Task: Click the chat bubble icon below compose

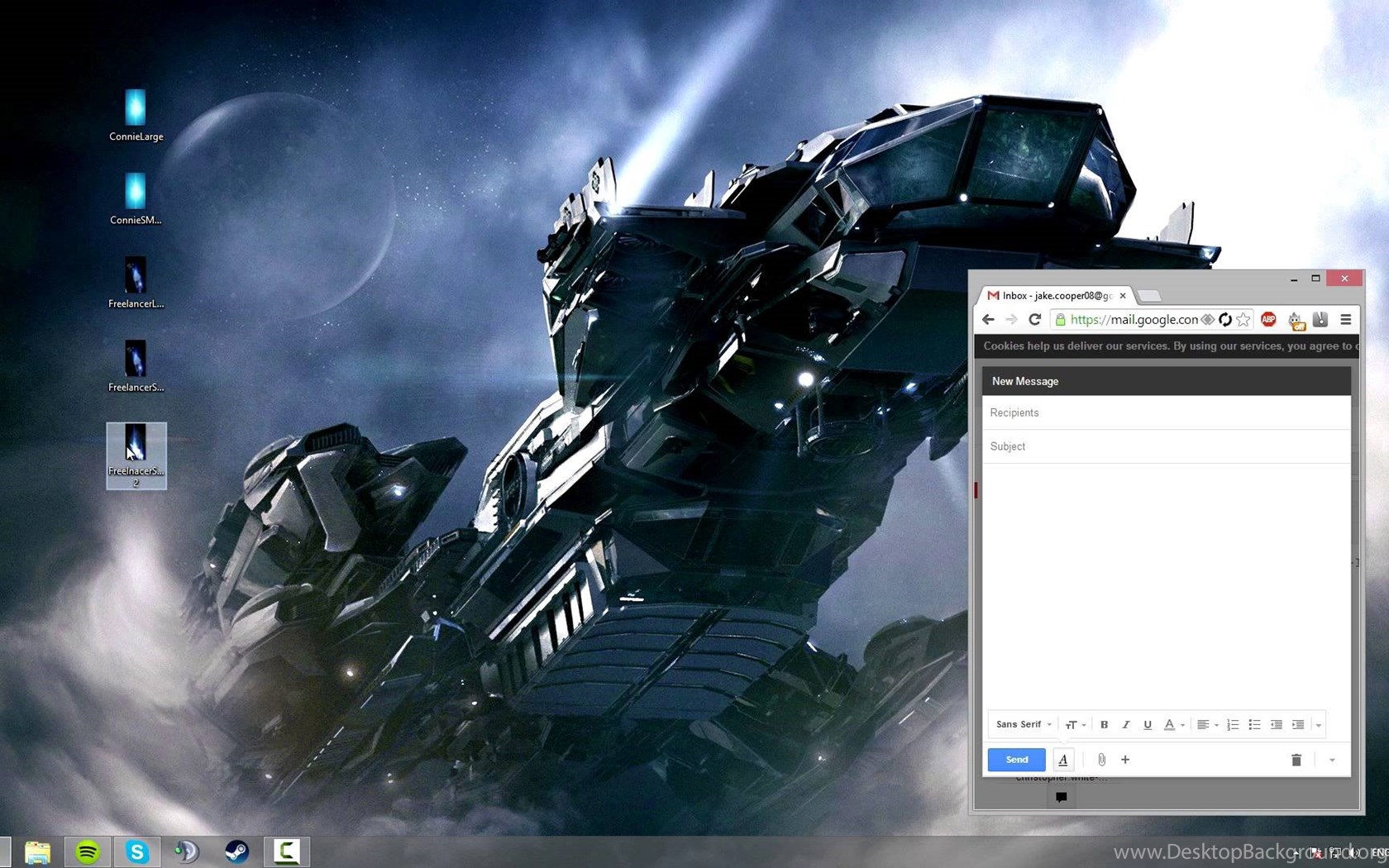Action: pos(1061,797)
